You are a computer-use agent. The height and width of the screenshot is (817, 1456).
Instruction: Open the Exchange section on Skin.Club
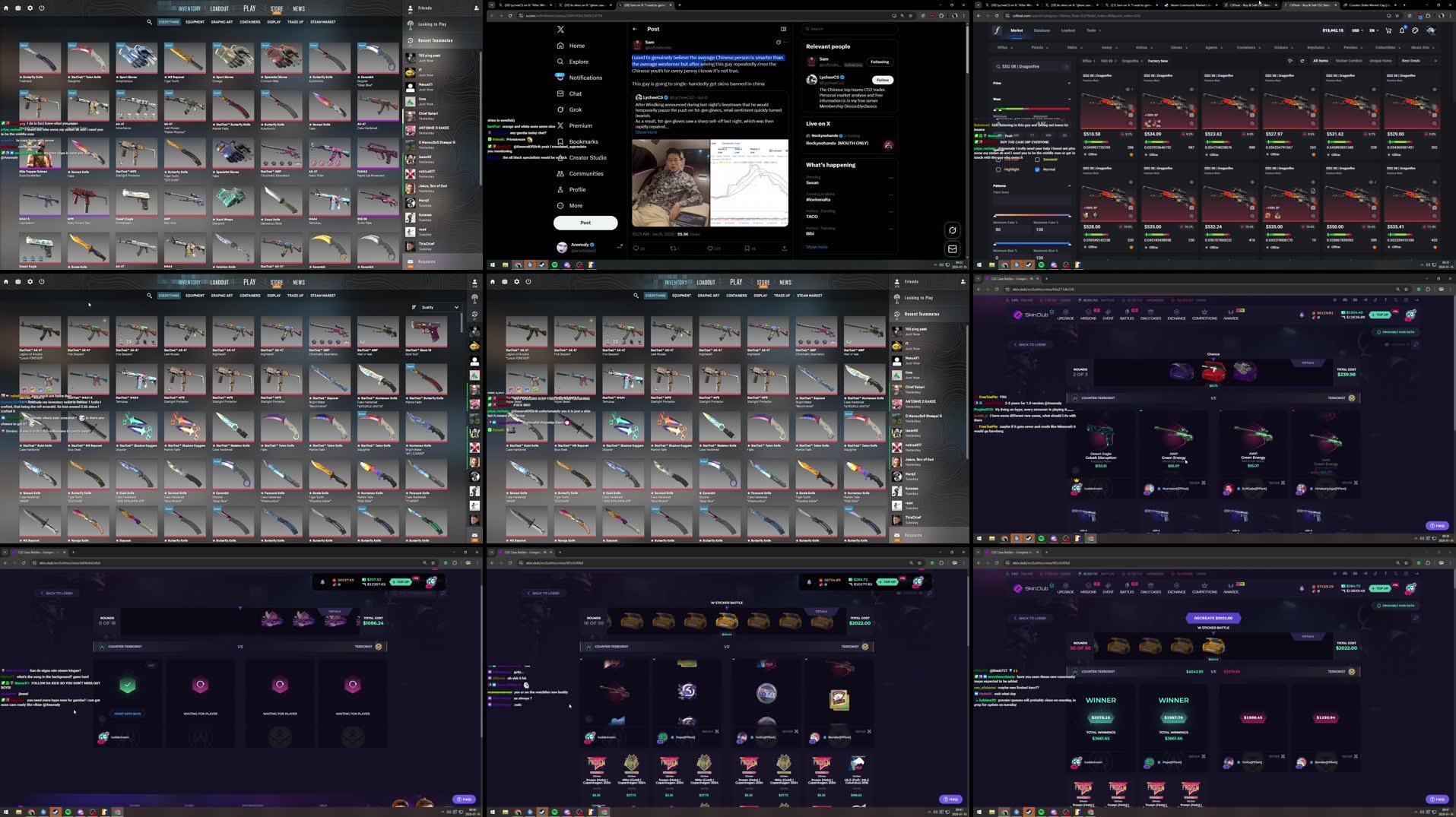1178,313
